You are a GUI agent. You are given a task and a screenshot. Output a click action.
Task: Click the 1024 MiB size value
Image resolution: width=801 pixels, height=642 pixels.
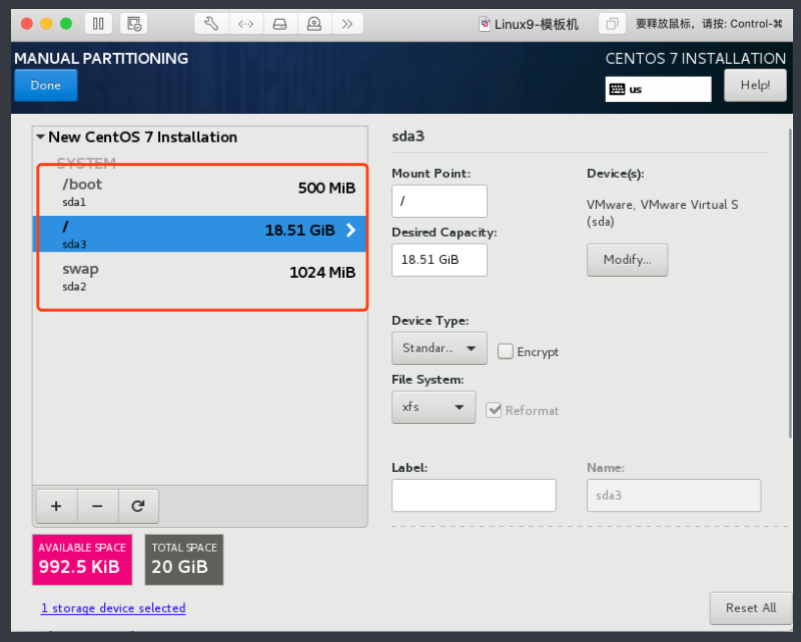coord(322,273)
